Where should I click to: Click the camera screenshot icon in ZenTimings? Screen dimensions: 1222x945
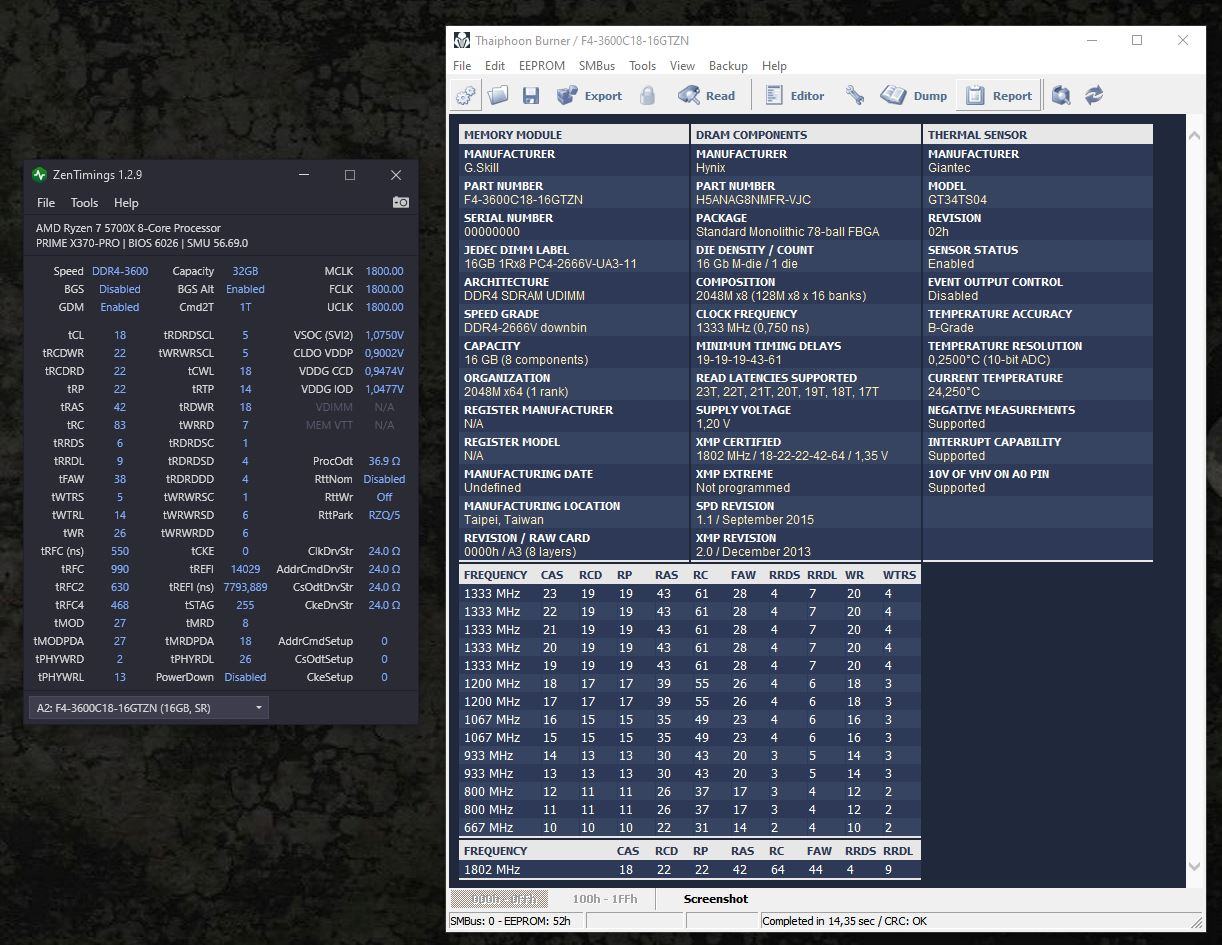pyautogui.click(x=401, y=202)
